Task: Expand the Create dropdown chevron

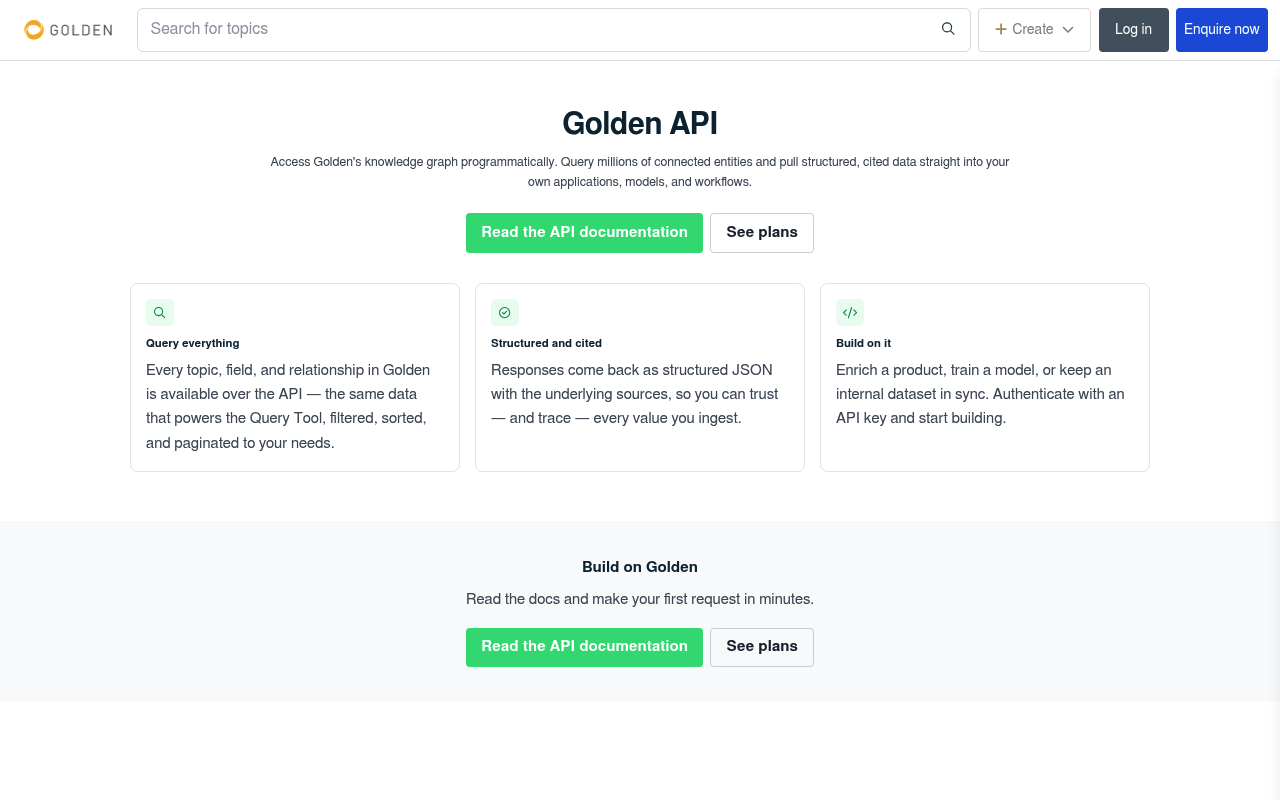Action: click(1068, 30)
